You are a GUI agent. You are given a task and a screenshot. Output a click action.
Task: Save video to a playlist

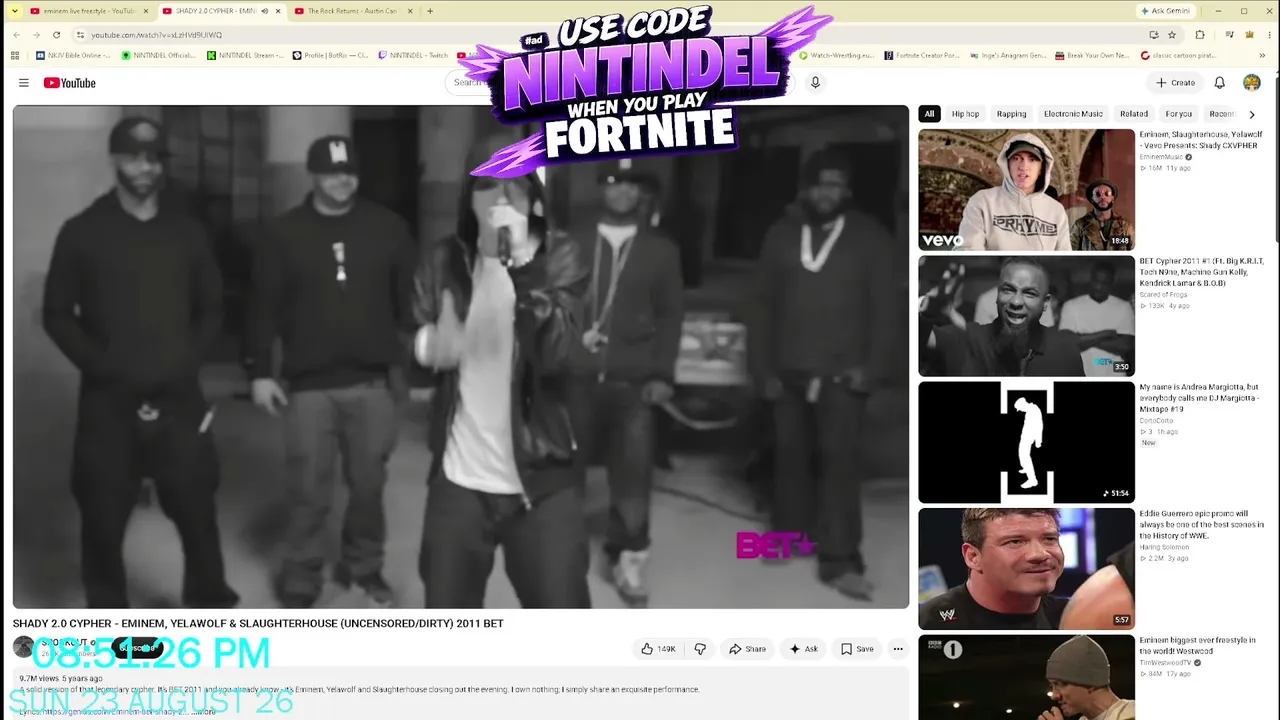tap(857, 649)
